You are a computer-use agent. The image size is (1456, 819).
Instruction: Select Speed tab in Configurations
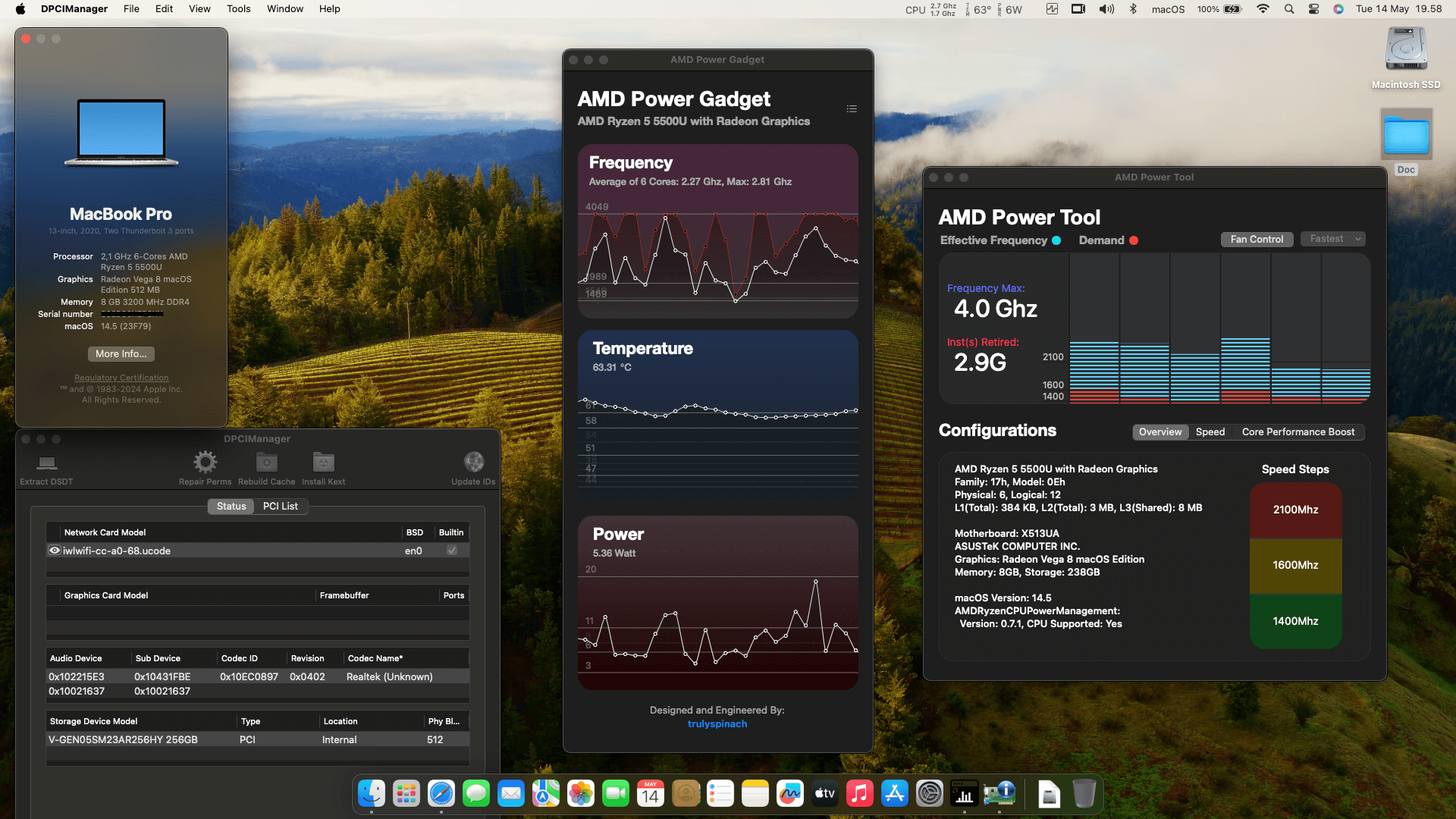pos(1210,431)
